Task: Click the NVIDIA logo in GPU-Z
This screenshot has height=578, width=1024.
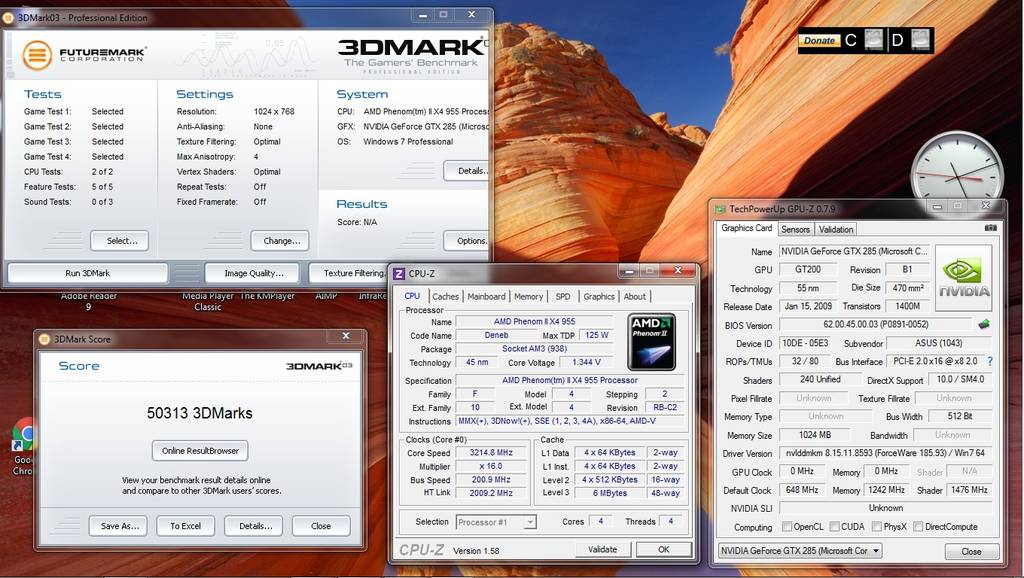Action: [964, 278]
